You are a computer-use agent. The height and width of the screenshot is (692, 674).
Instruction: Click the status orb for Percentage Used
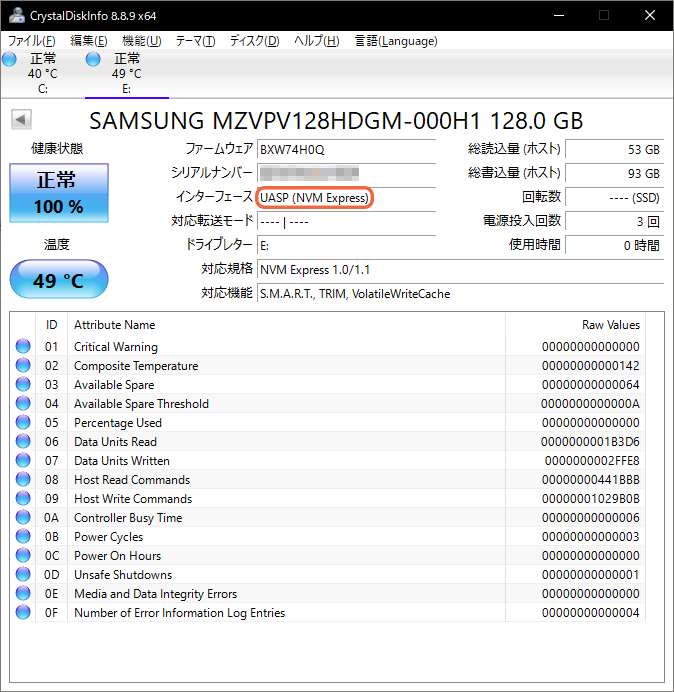(23, 422)
